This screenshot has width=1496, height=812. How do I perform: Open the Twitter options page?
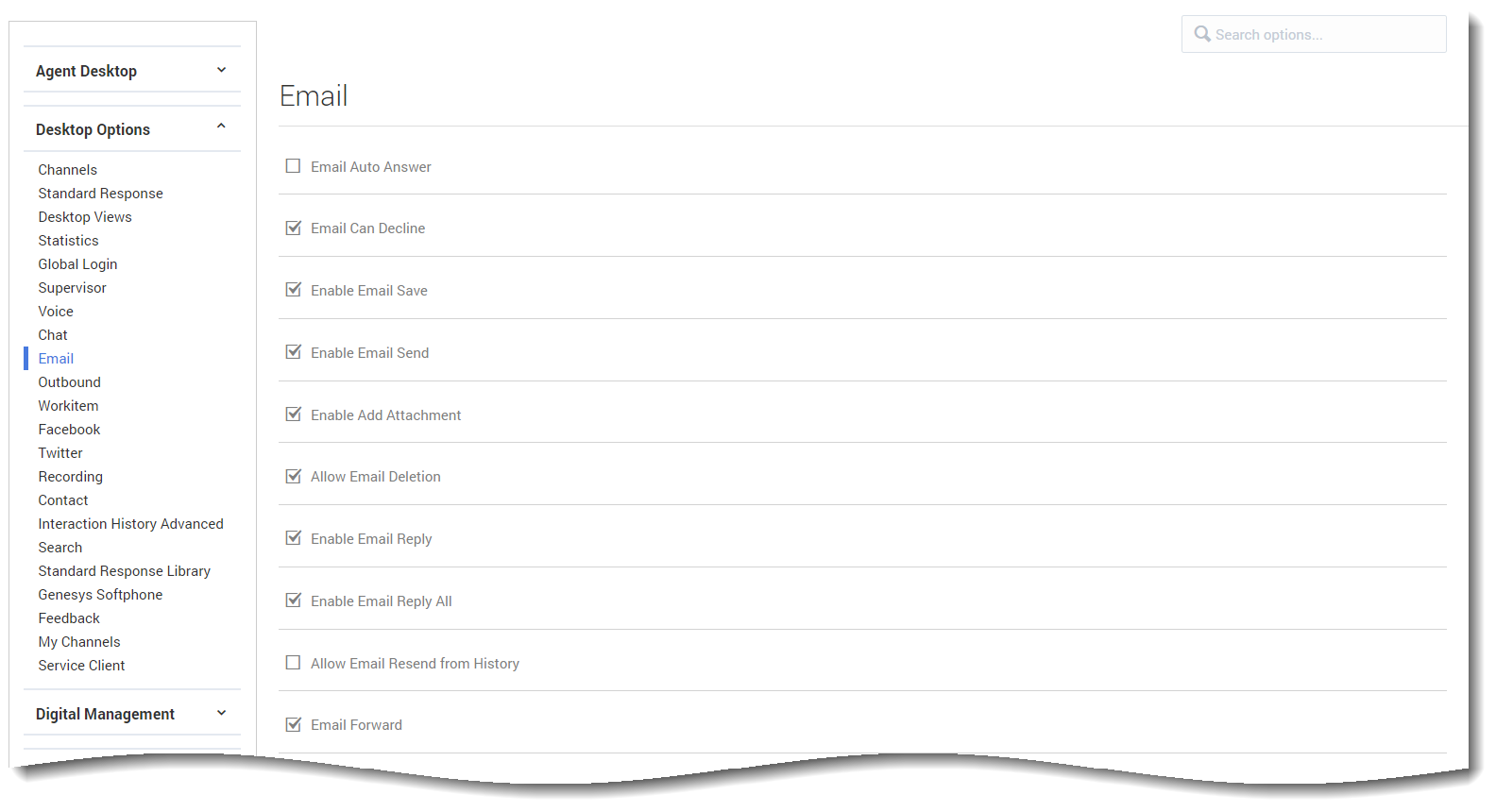60,453
